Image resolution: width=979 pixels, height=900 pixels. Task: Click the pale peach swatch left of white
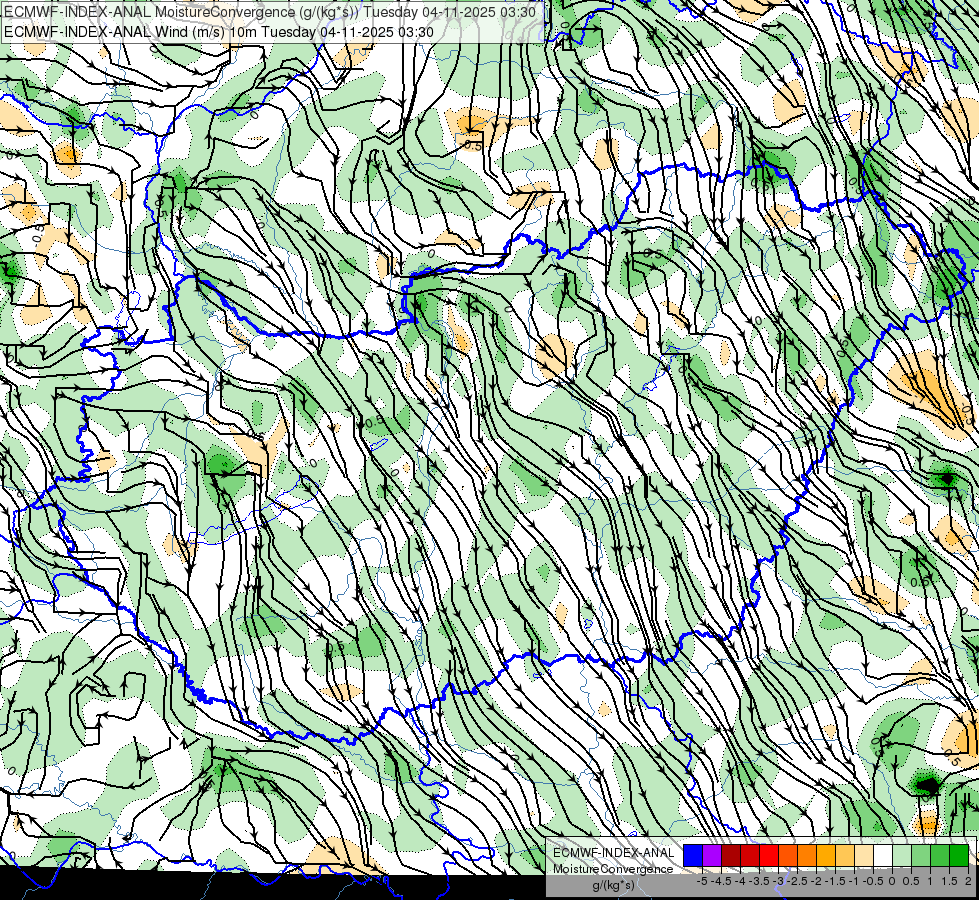coord(864,856)
